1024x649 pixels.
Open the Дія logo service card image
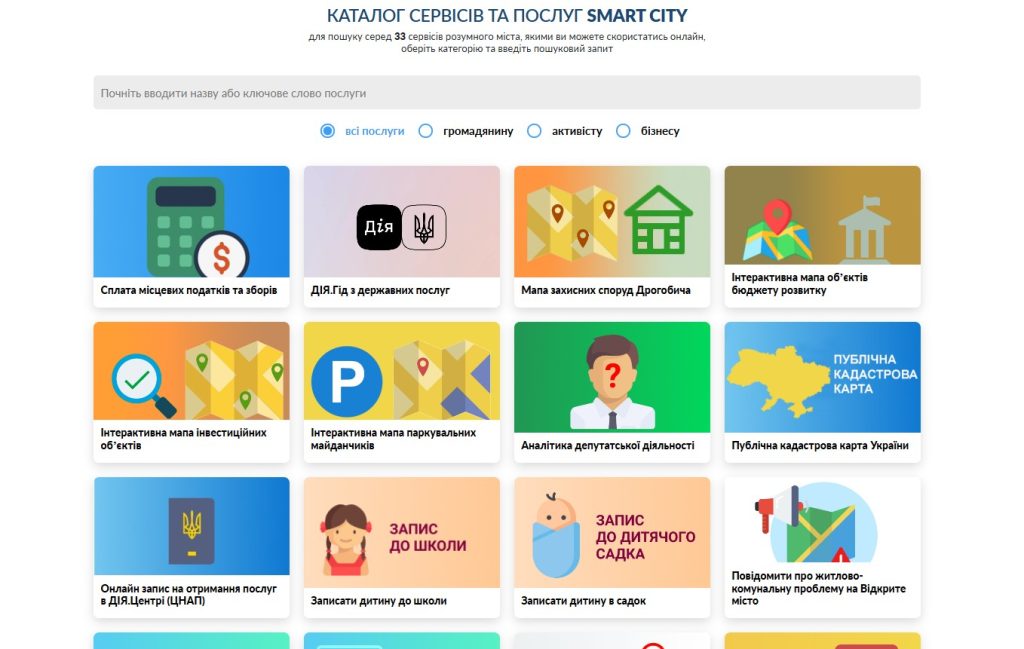(402, 221)
